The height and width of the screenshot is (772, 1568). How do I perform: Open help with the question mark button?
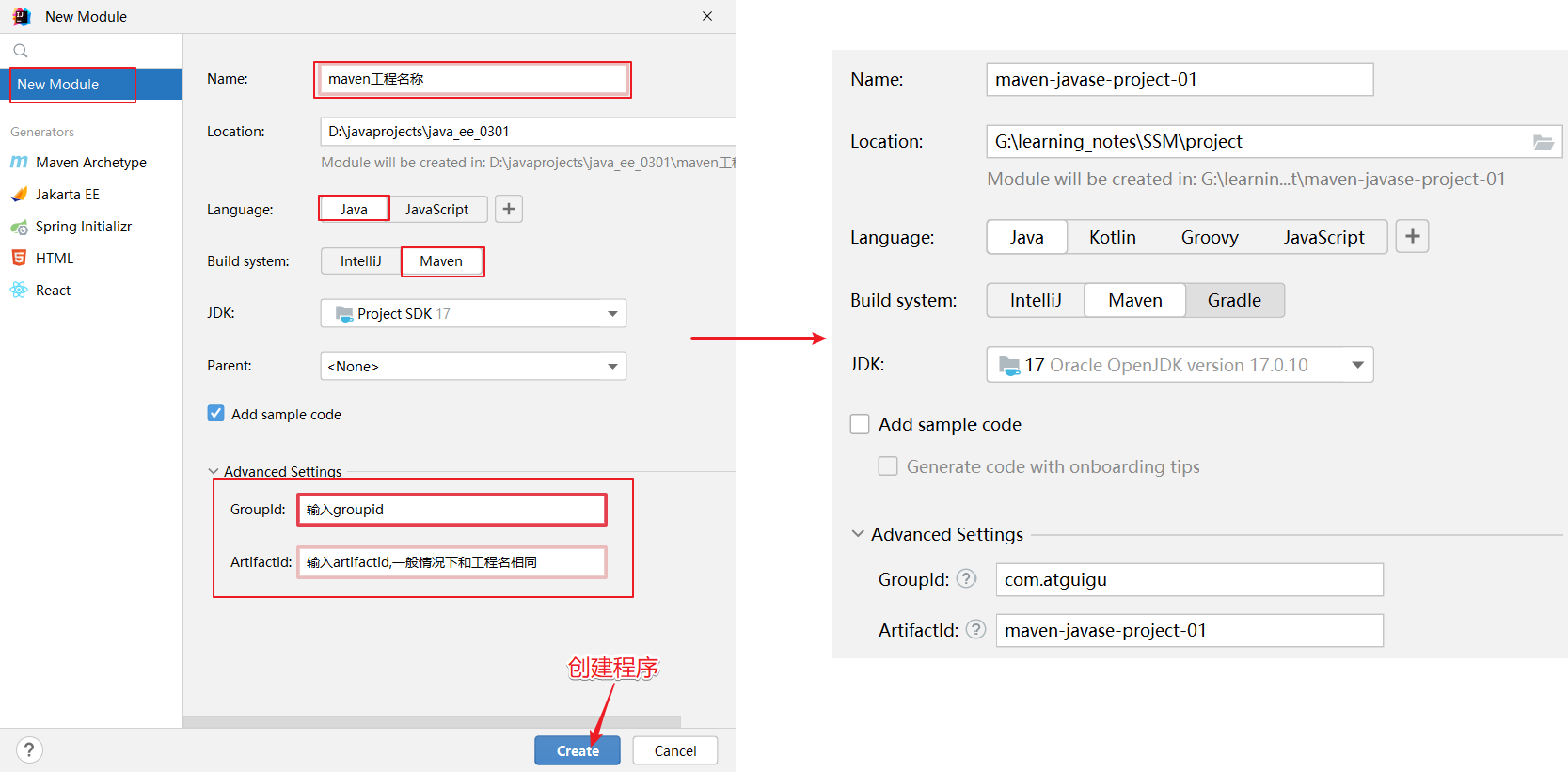(x=29, y=749)
